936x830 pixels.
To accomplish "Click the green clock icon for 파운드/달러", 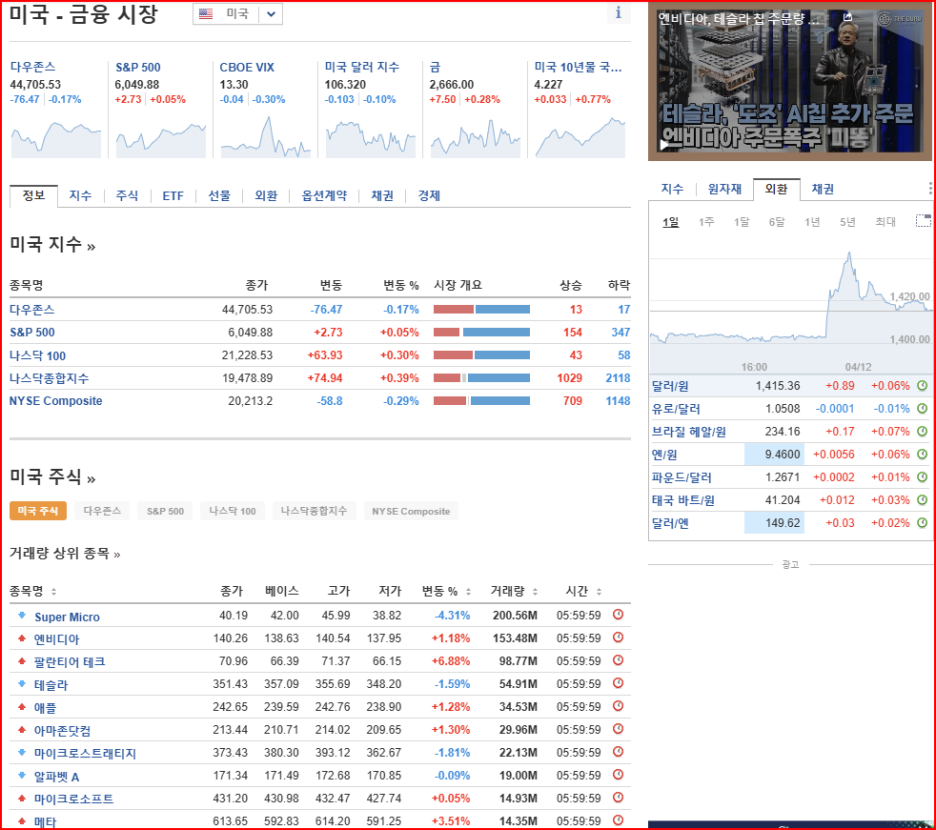I will (x=922, y=477).
